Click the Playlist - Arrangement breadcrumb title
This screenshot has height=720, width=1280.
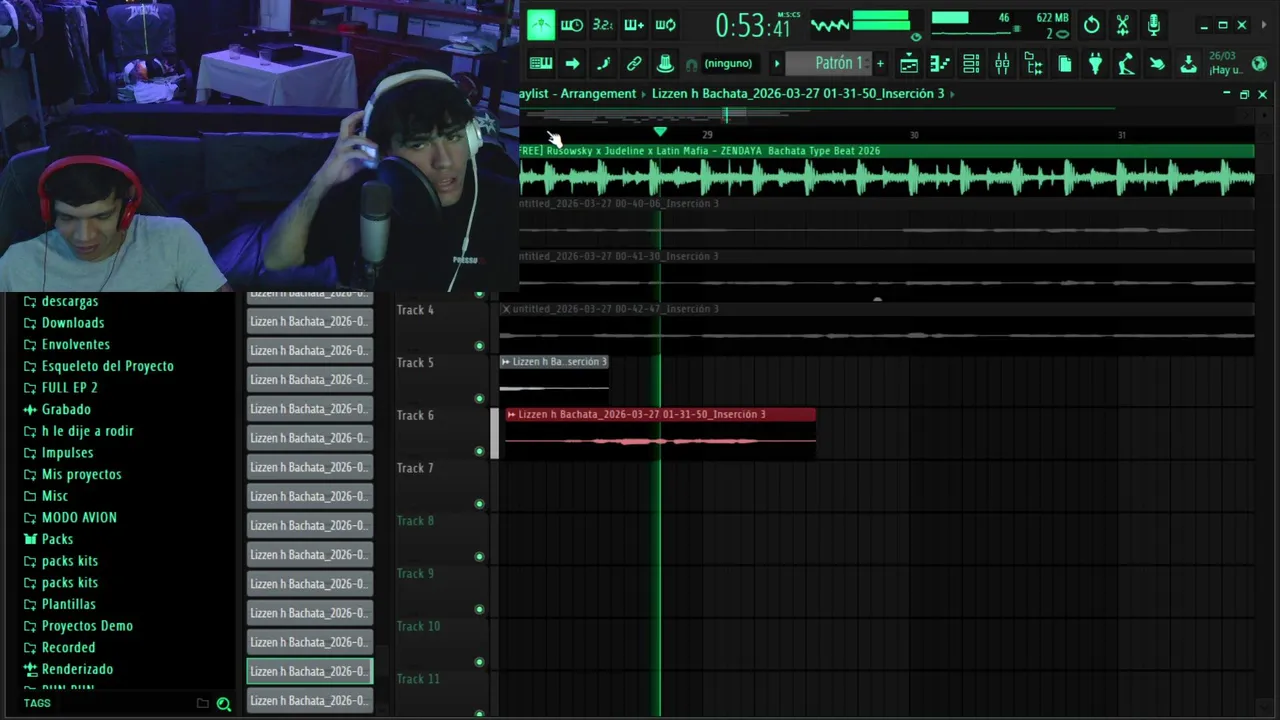(578, 94)
